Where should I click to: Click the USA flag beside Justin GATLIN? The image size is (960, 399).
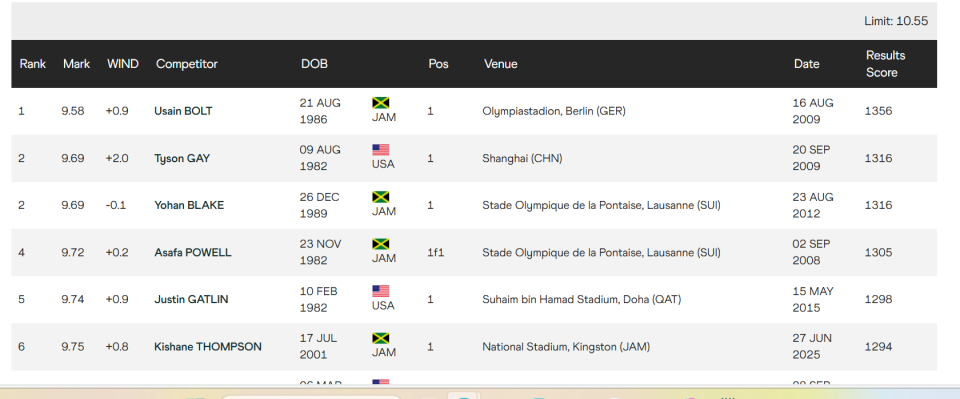(x=381, y=291)
